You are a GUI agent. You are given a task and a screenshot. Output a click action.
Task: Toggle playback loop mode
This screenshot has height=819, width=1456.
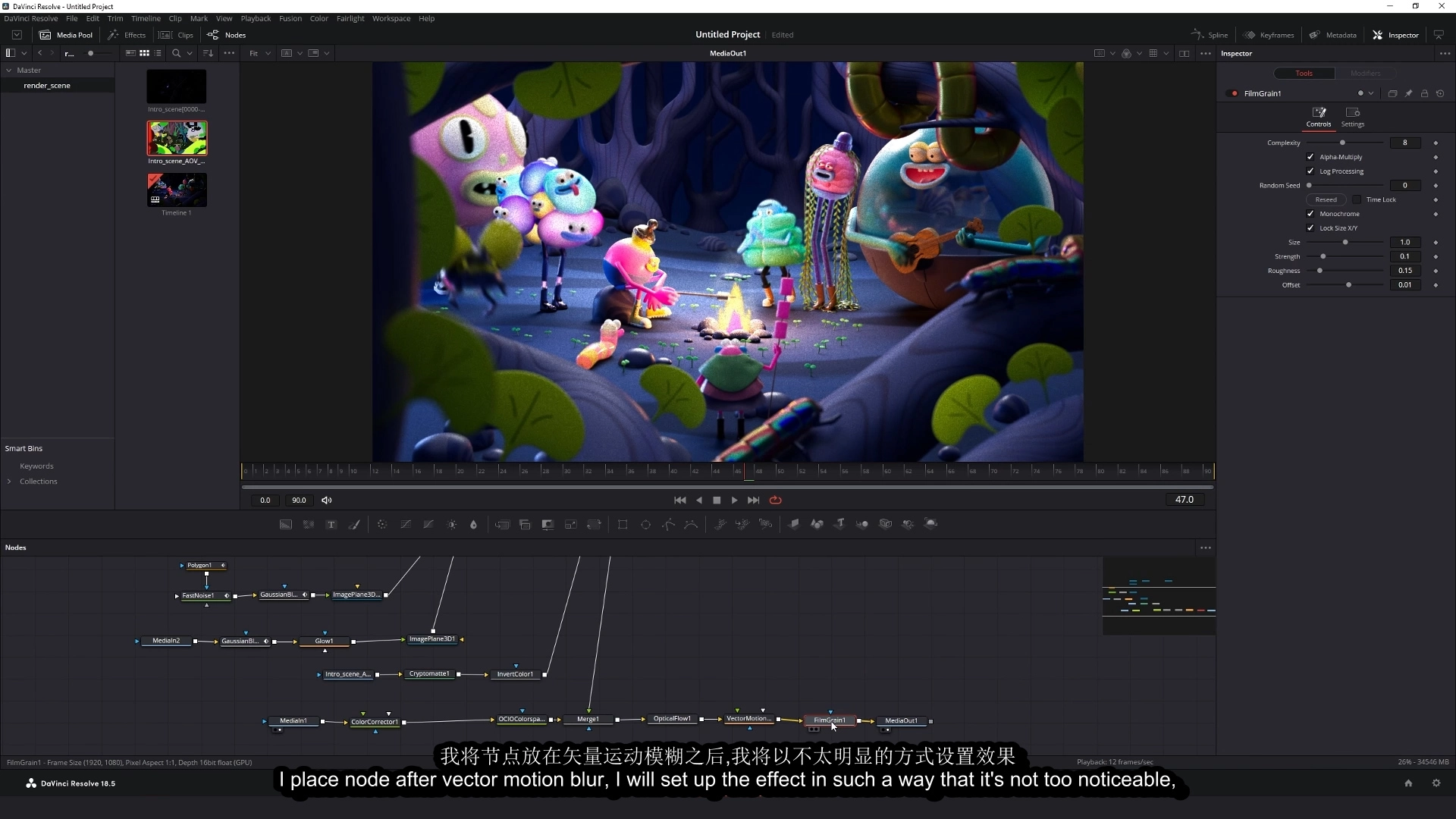coord(775,500)
